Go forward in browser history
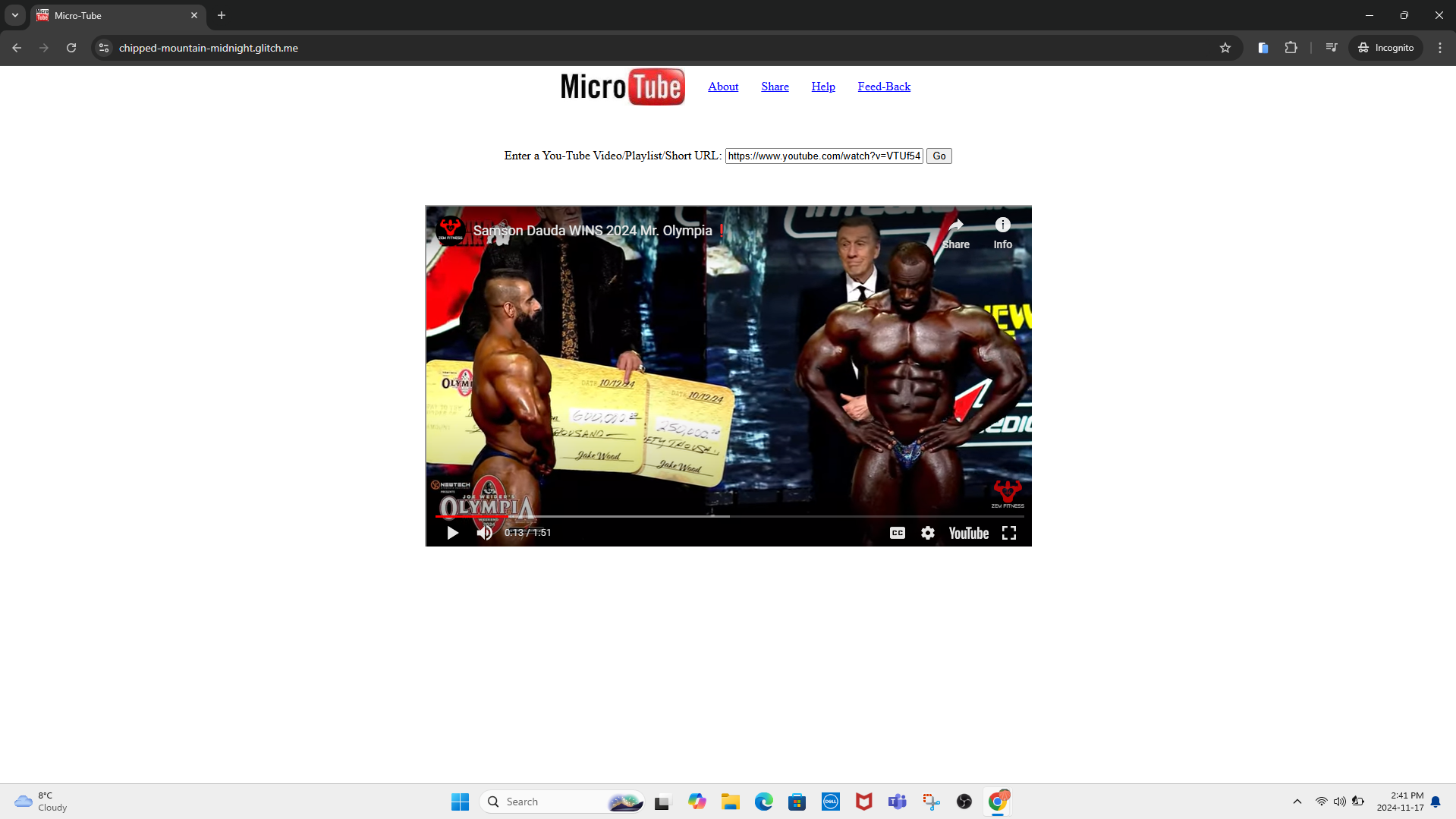The height and width of the screenshot is (819, 1456). [44, 48]
